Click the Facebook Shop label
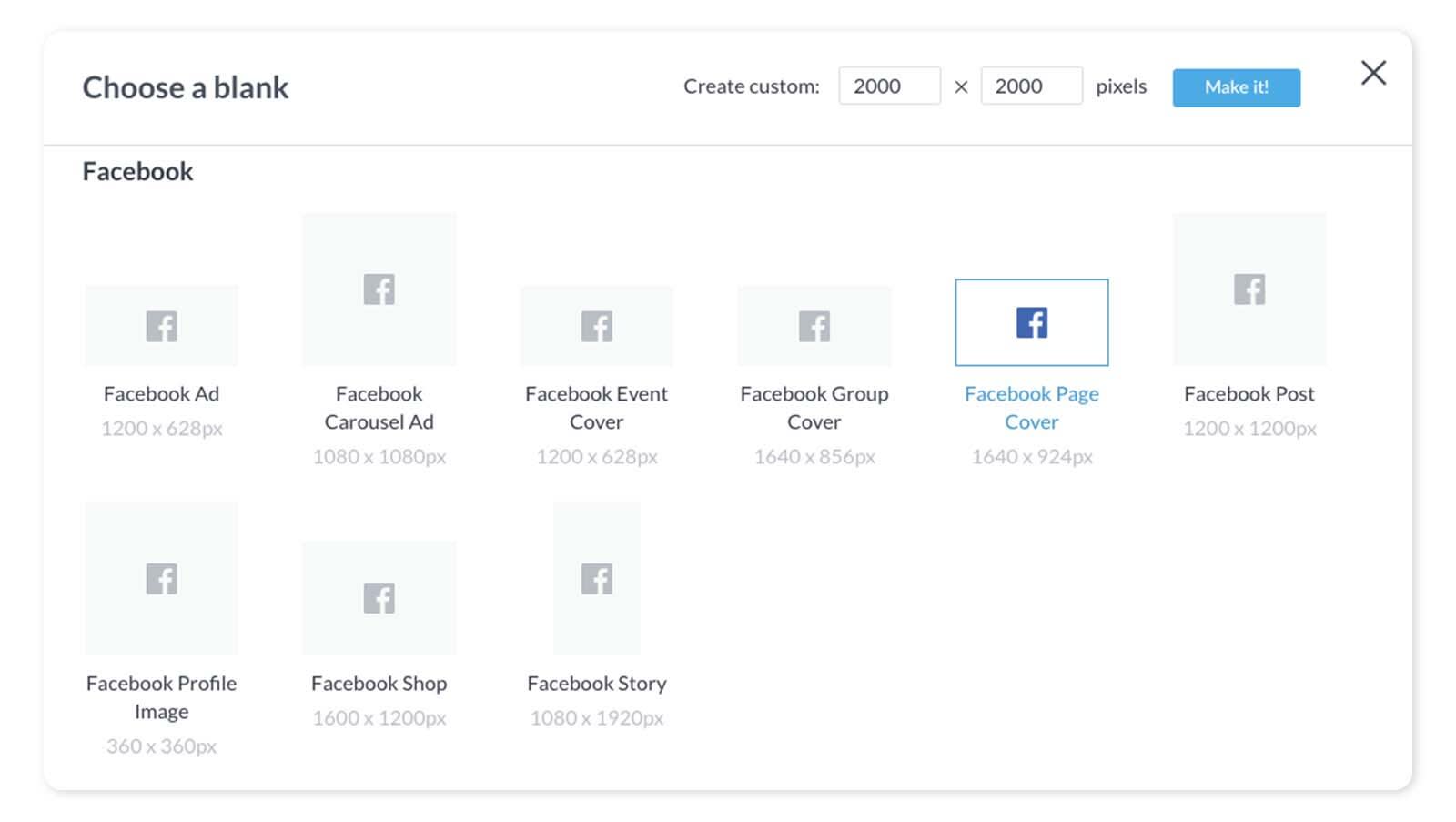This screenshot has height=822, width=1456. (x=379, y=684)
